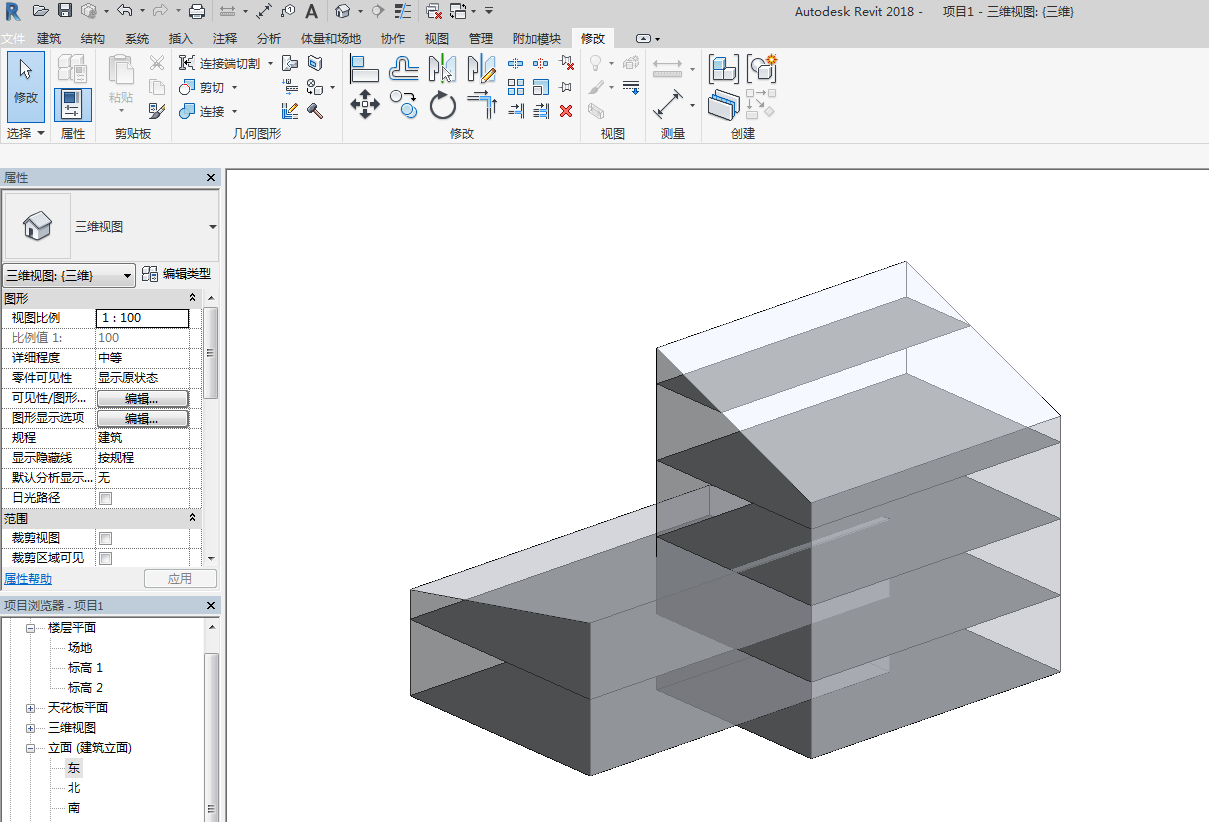Viewport: 1209px width, 822px height.
Task: Open the 属性帮助 link
Action: click(x=28, y=579)
